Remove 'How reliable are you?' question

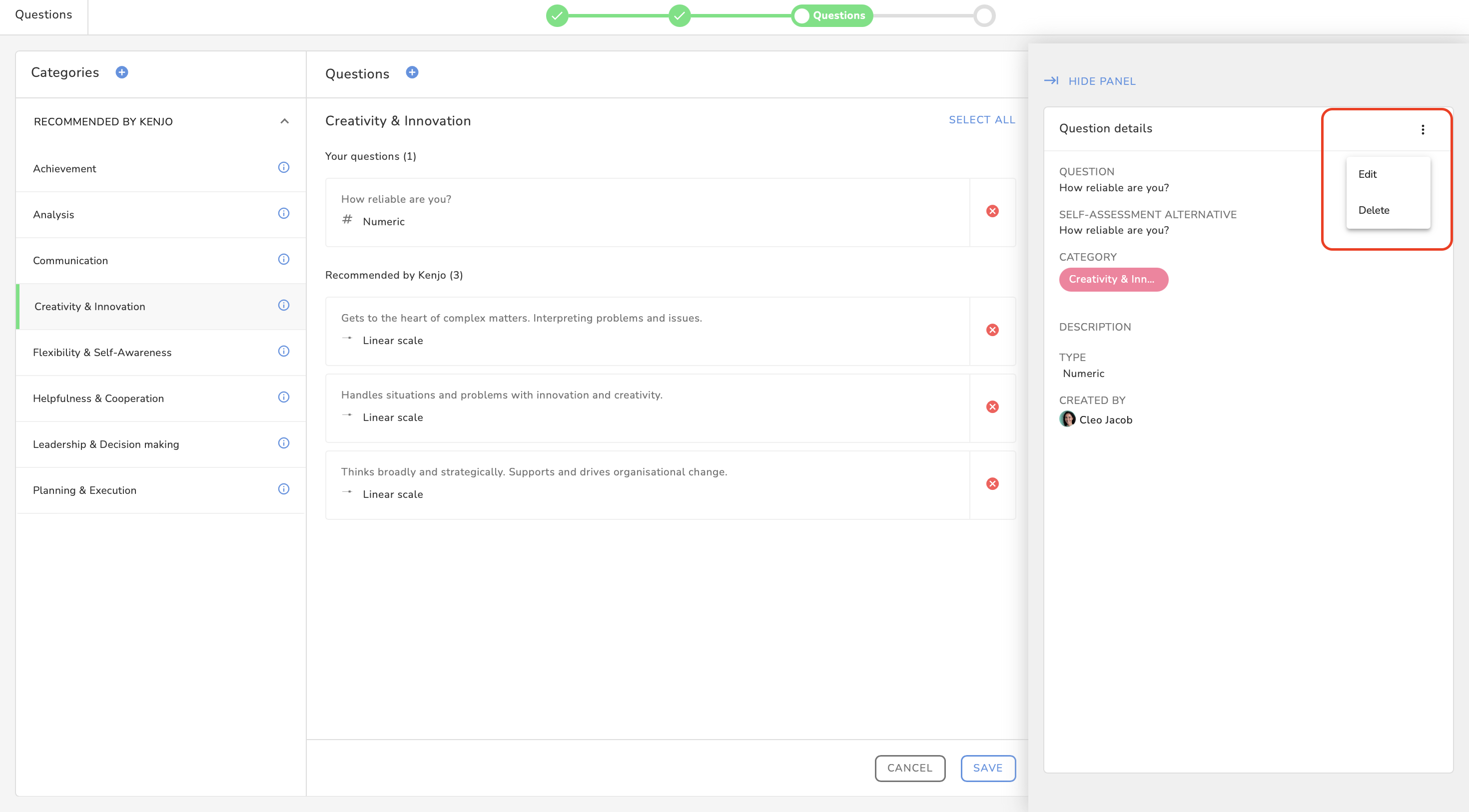(x=992, y=211)
